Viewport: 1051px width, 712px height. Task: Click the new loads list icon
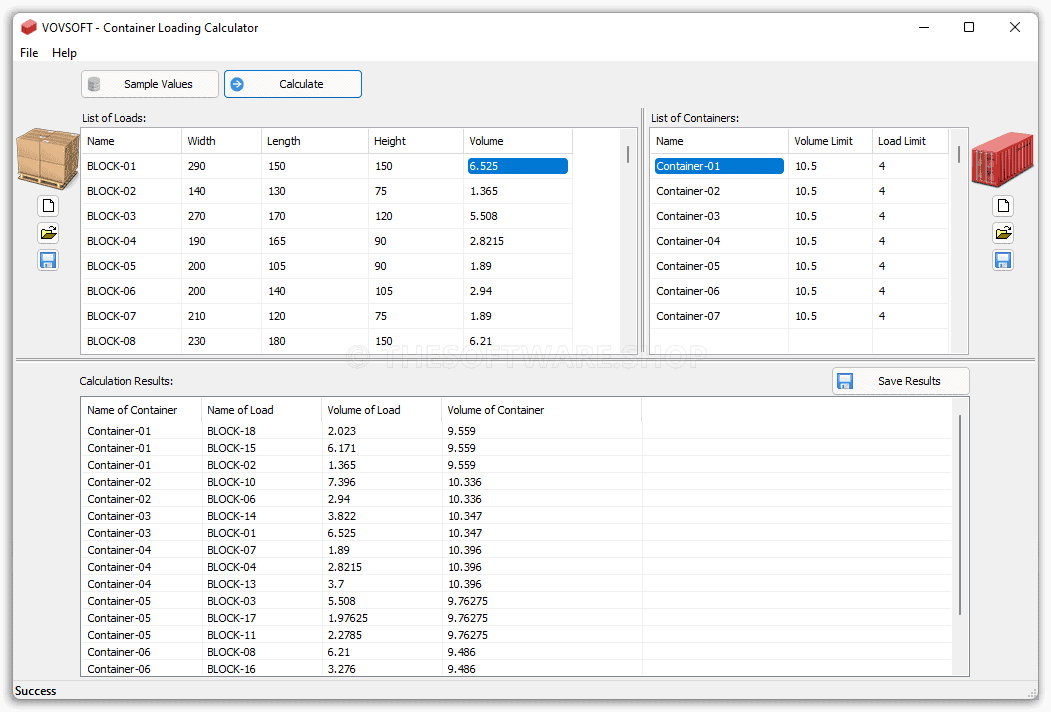[48, 206]
